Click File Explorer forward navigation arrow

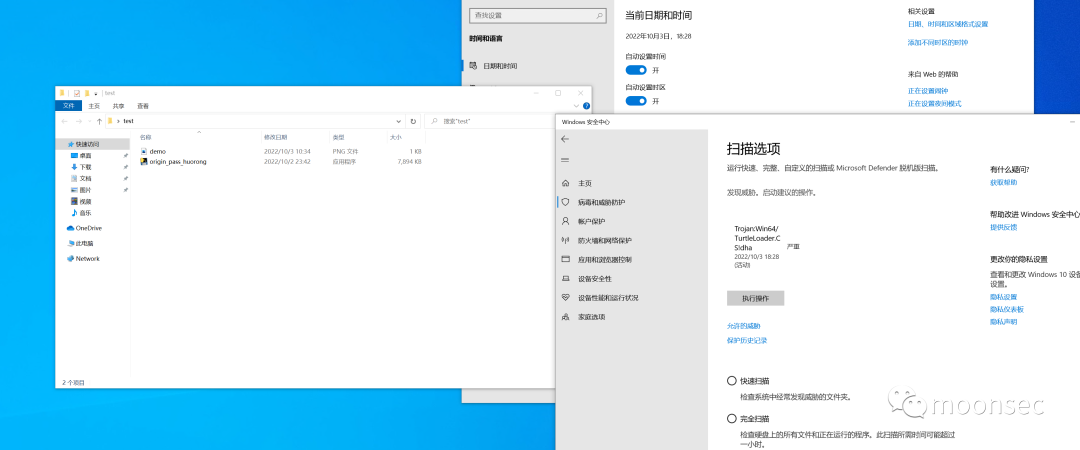pos(78,121)
